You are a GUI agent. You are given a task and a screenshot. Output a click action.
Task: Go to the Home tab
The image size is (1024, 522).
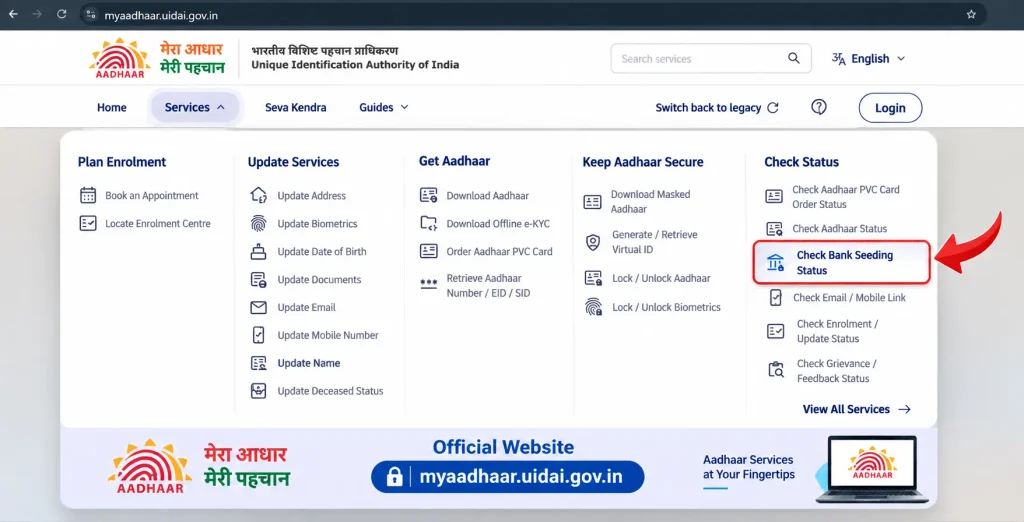pyautogui.click(x=112, y=107)
